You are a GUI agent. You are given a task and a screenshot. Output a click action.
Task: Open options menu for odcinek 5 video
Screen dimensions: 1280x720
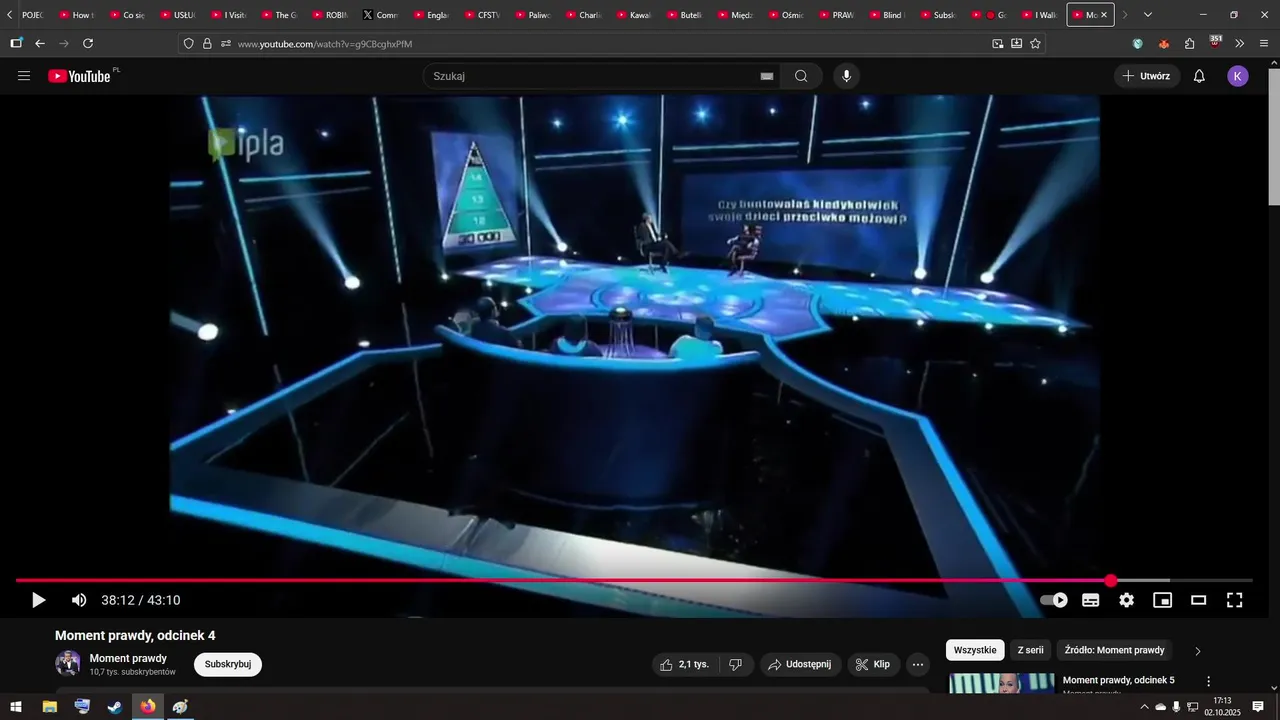1208,681
